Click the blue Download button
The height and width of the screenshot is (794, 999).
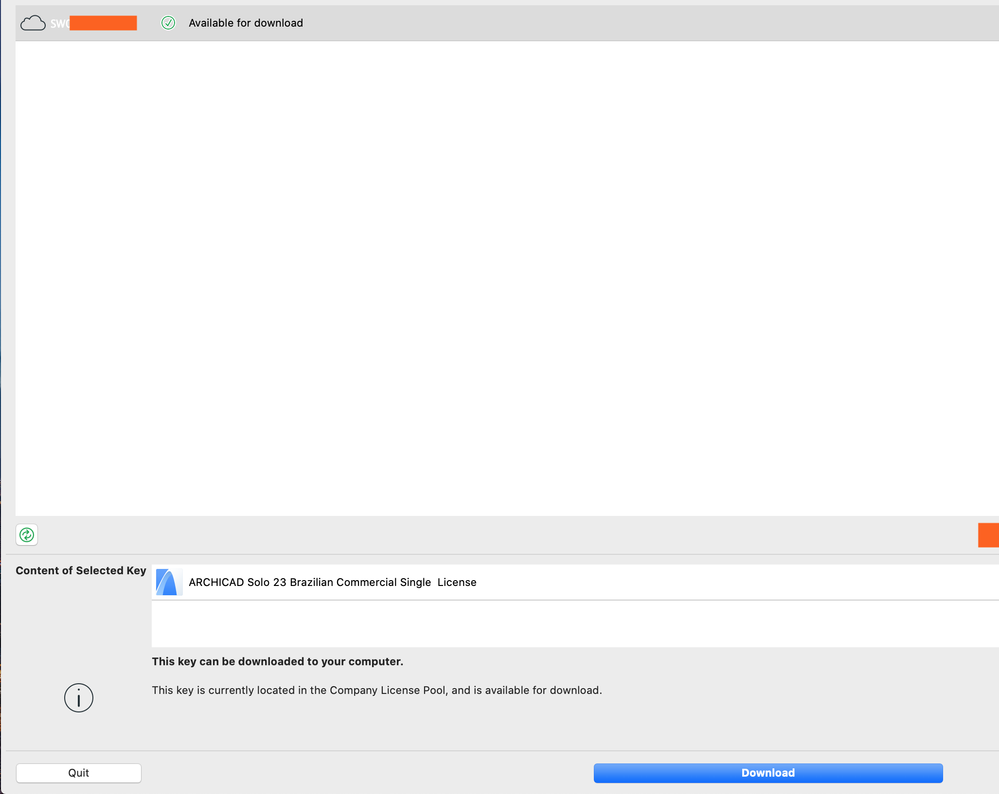click(x=768, y=773)
